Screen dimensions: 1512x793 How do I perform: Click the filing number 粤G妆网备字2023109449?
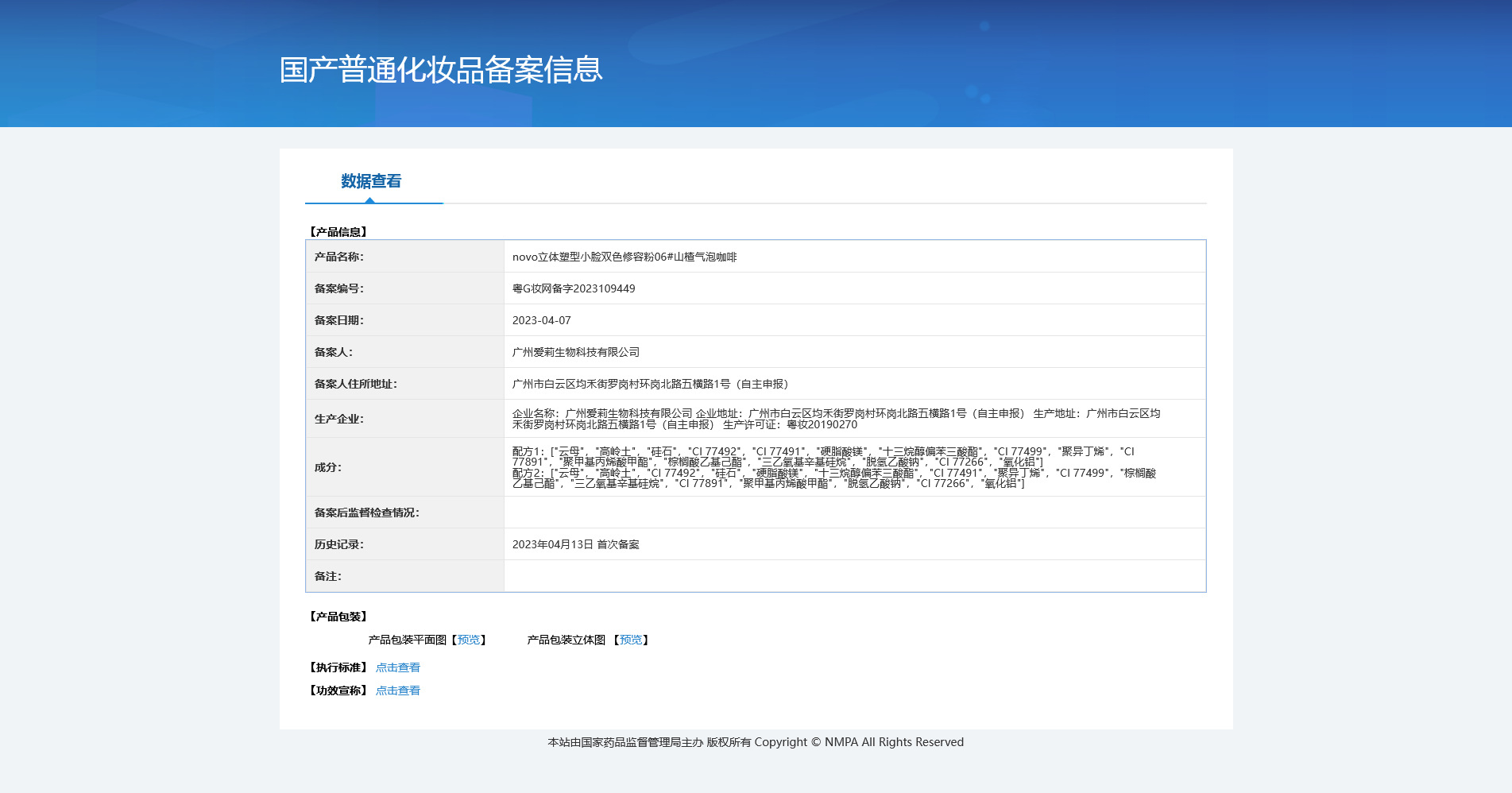pos(574,289)
